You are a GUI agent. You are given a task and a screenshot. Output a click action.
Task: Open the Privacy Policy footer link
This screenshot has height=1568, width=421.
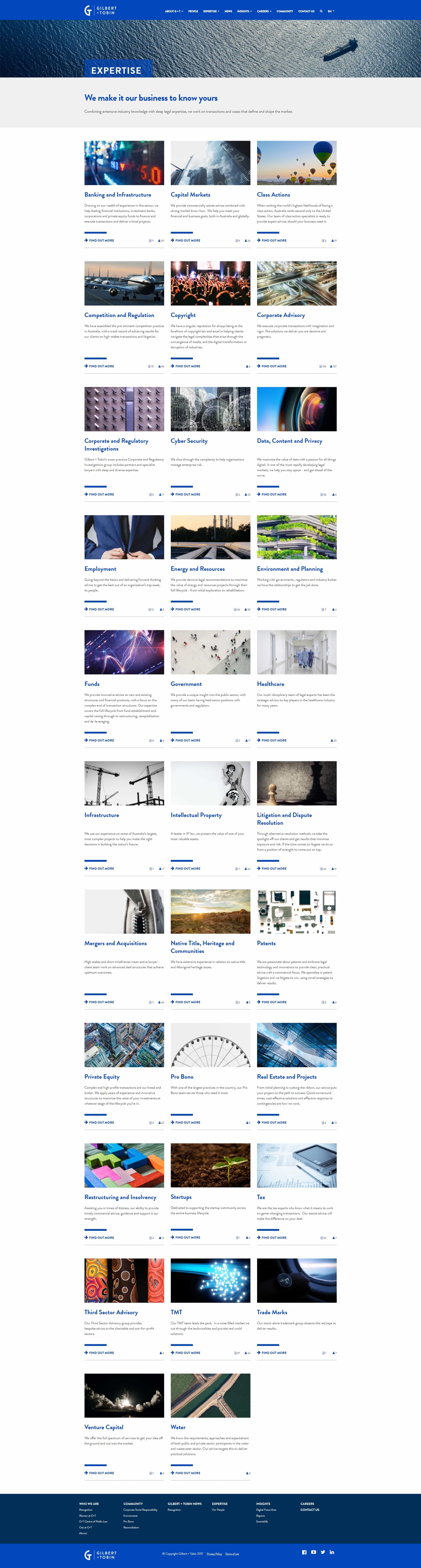[x=214, y=1554]
